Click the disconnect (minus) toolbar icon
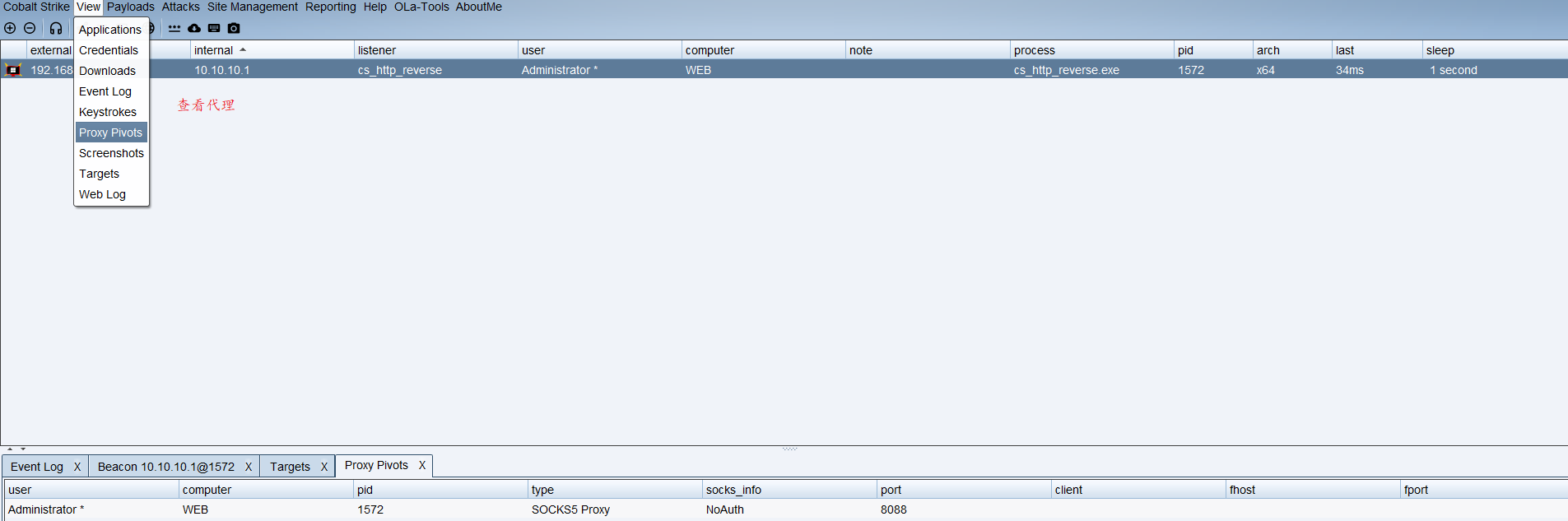This screenshot has height=521, width=1568. [30, 28]
